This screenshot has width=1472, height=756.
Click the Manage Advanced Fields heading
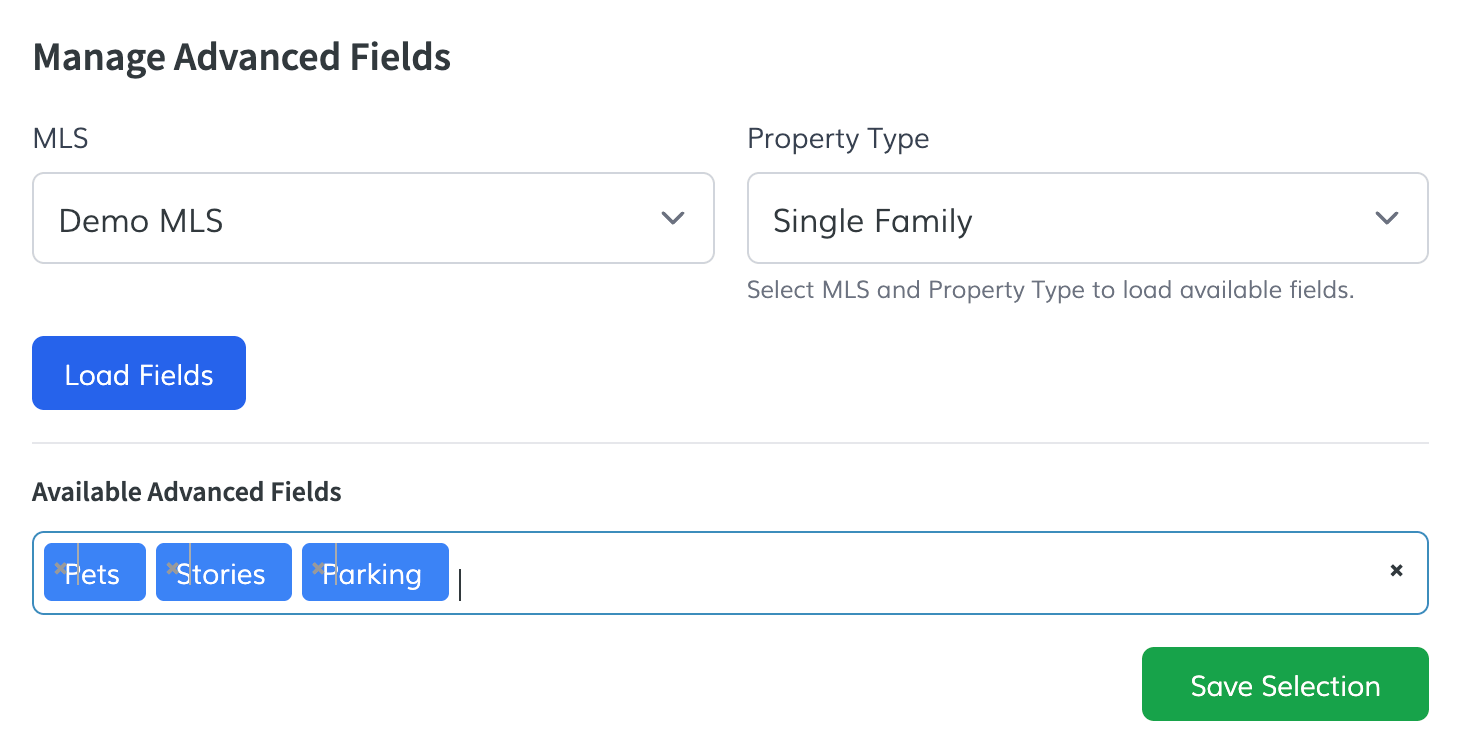click(x=242, y=57)
